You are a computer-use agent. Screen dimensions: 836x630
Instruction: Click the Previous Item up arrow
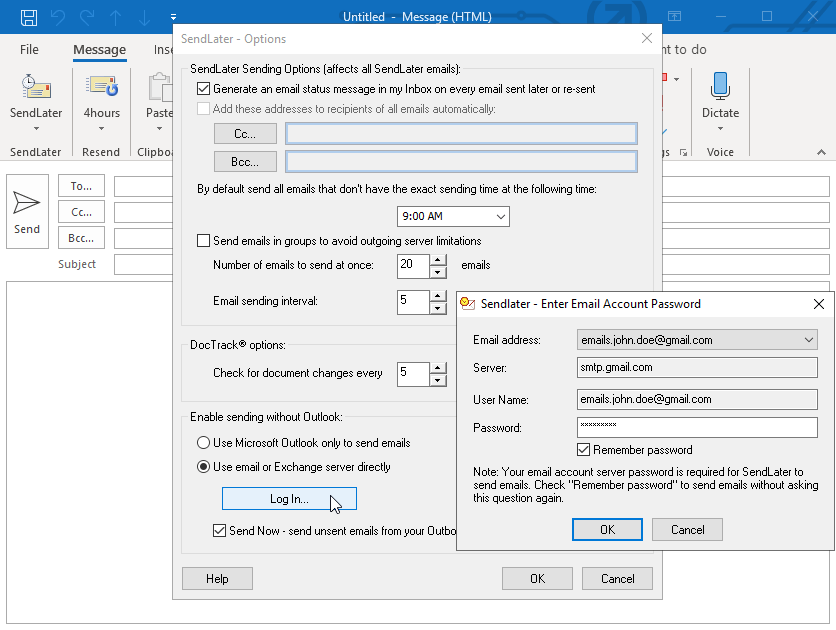(x=115, y=17)
